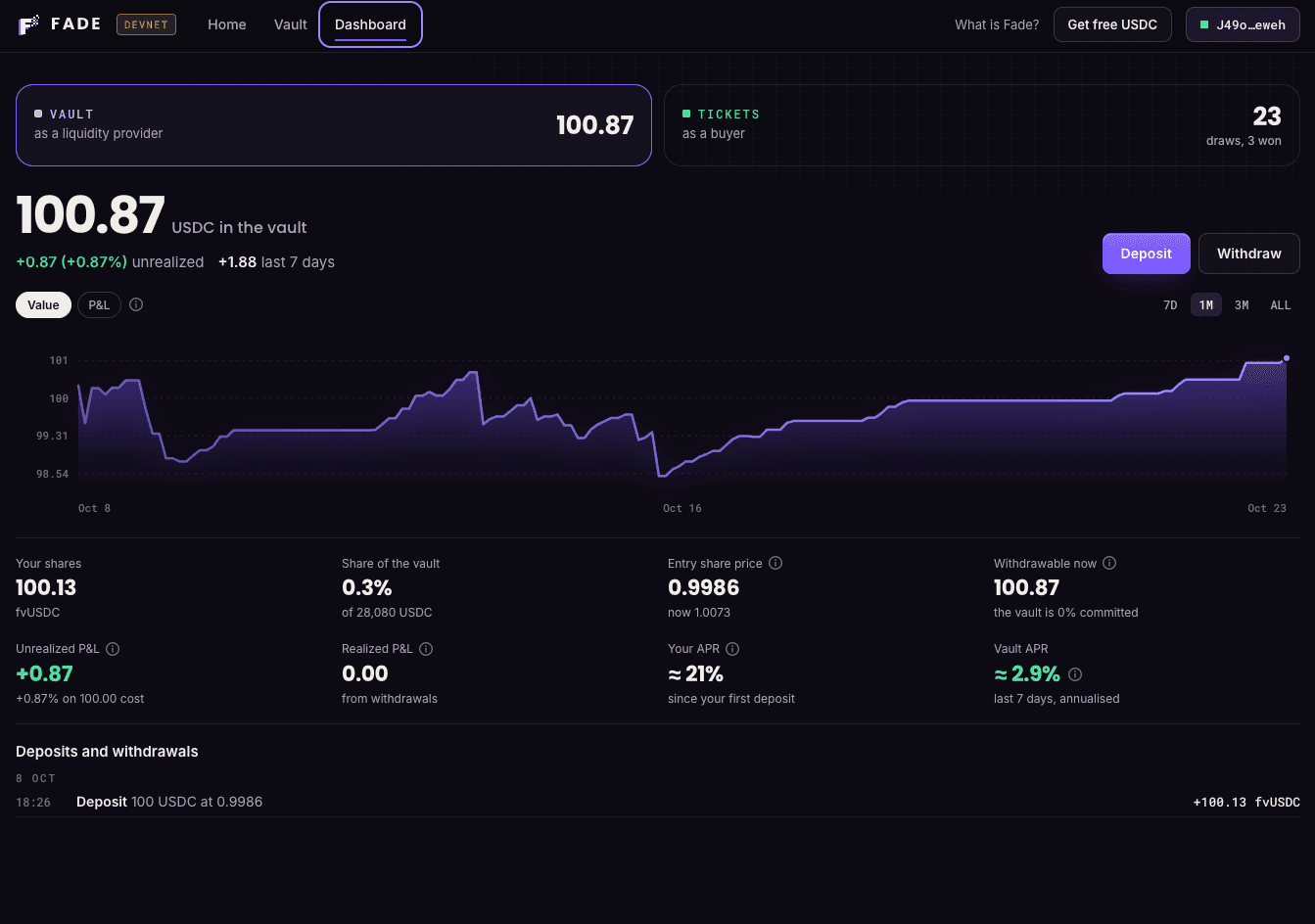Switch chart to Value view
Image resolution: width=1315 pixels, height=924 pixels.
point(43,305)
